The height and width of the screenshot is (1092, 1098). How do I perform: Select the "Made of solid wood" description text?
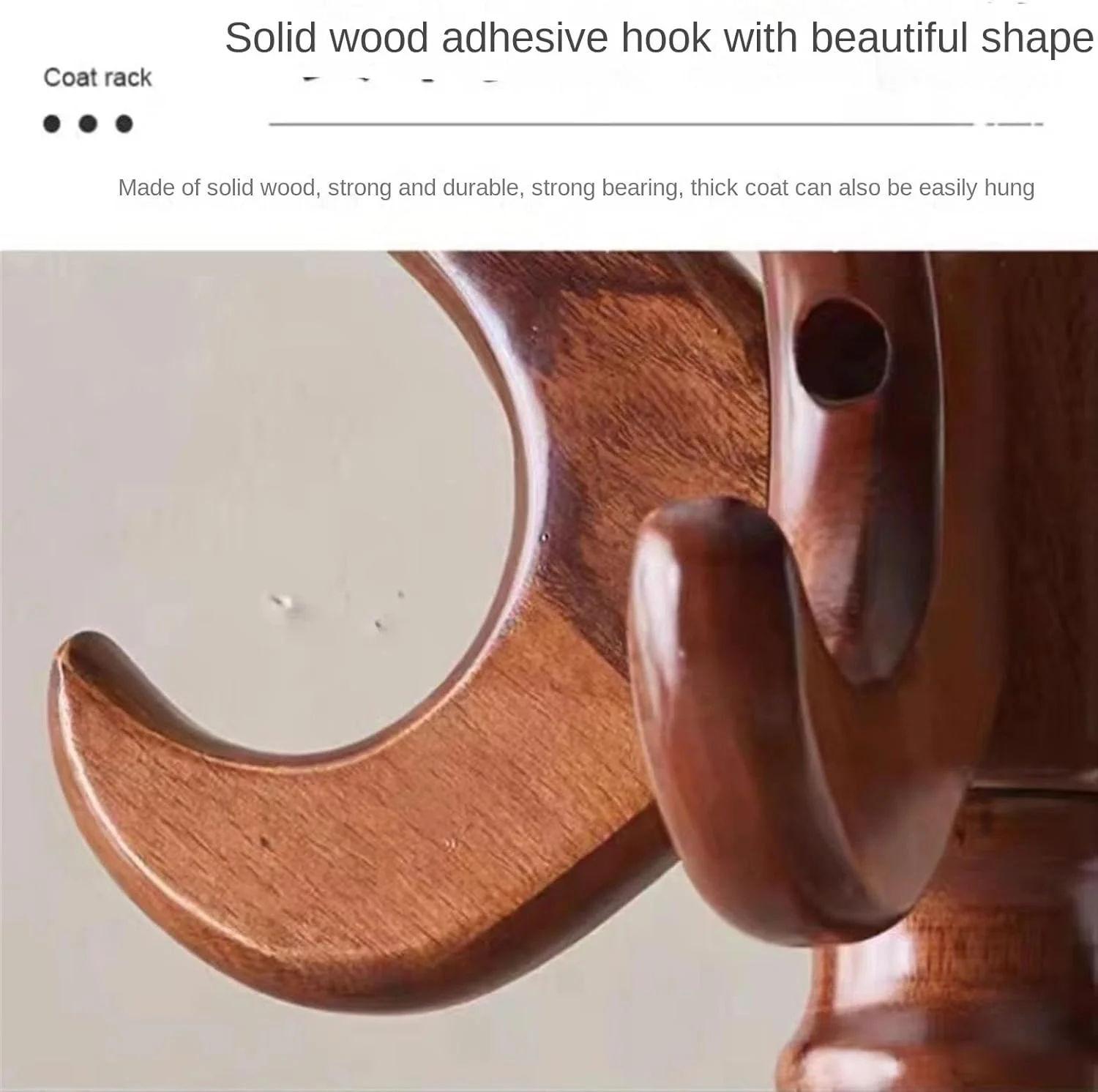[576, 188]
